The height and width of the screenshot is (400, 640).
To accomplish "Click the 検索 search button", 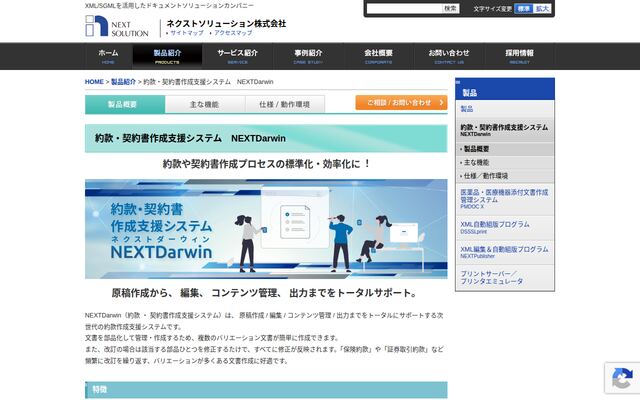I will (x=451, y=9).
